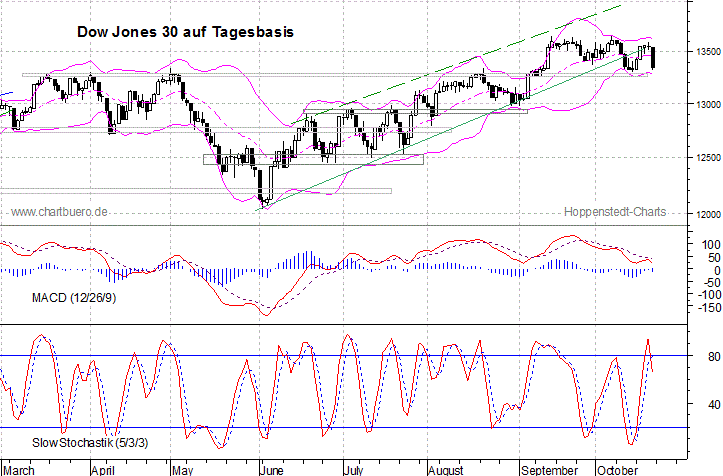This screenshot has height=476, width=723.
Task: Click the MACD (12/26/9) indicator label
Action: coord(74,298)
